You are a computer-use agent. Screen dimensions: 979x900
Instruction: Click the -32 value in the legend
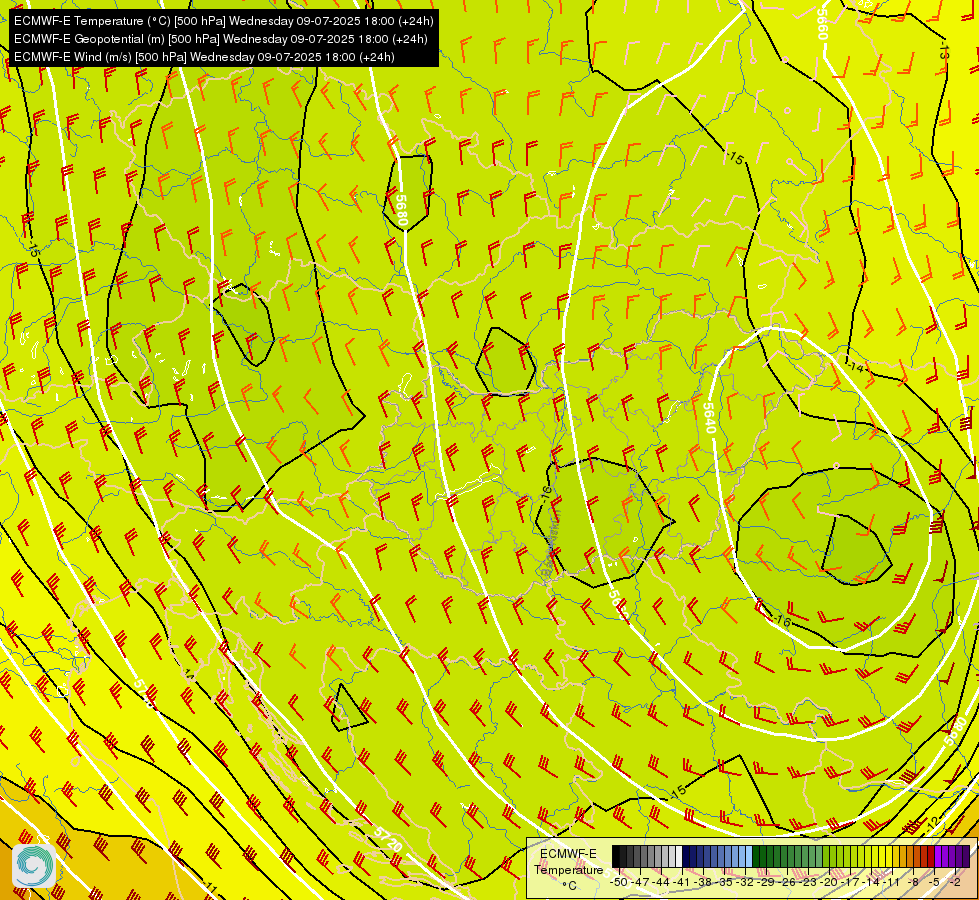[x=745, y=882]
